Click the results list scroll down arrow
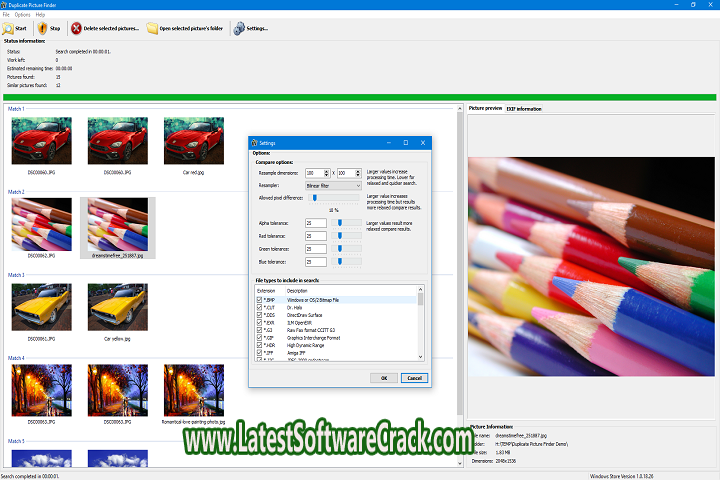 point(460,463)
